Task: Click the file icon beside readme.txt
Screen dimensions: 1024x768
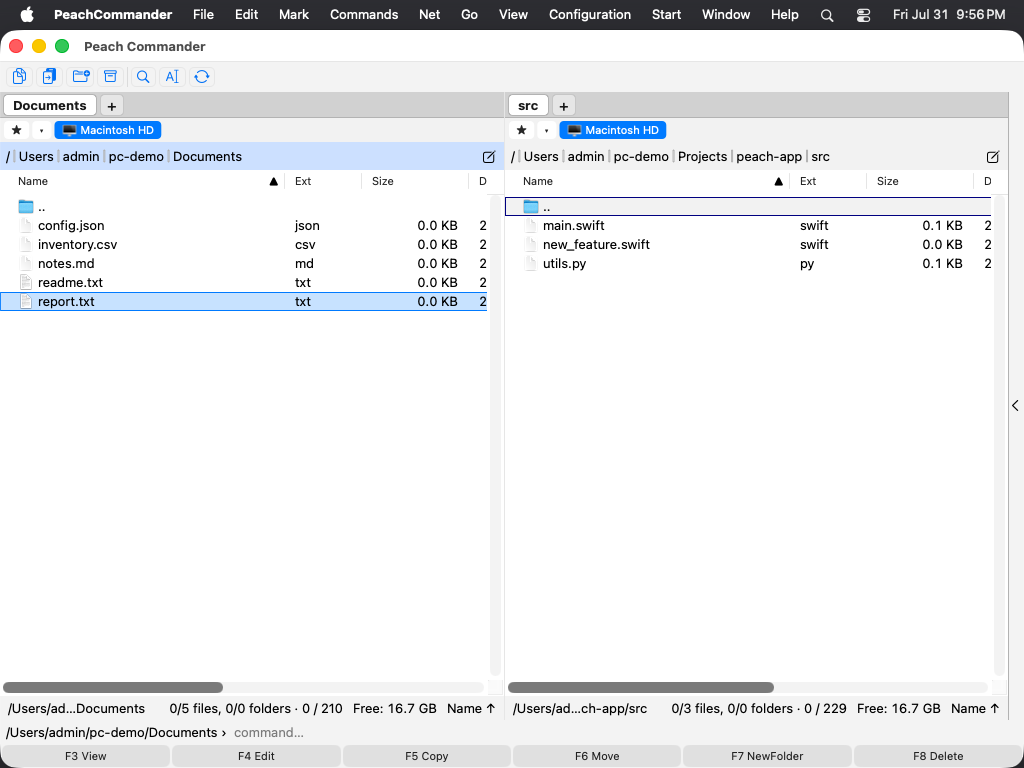Action: point(26,282)
